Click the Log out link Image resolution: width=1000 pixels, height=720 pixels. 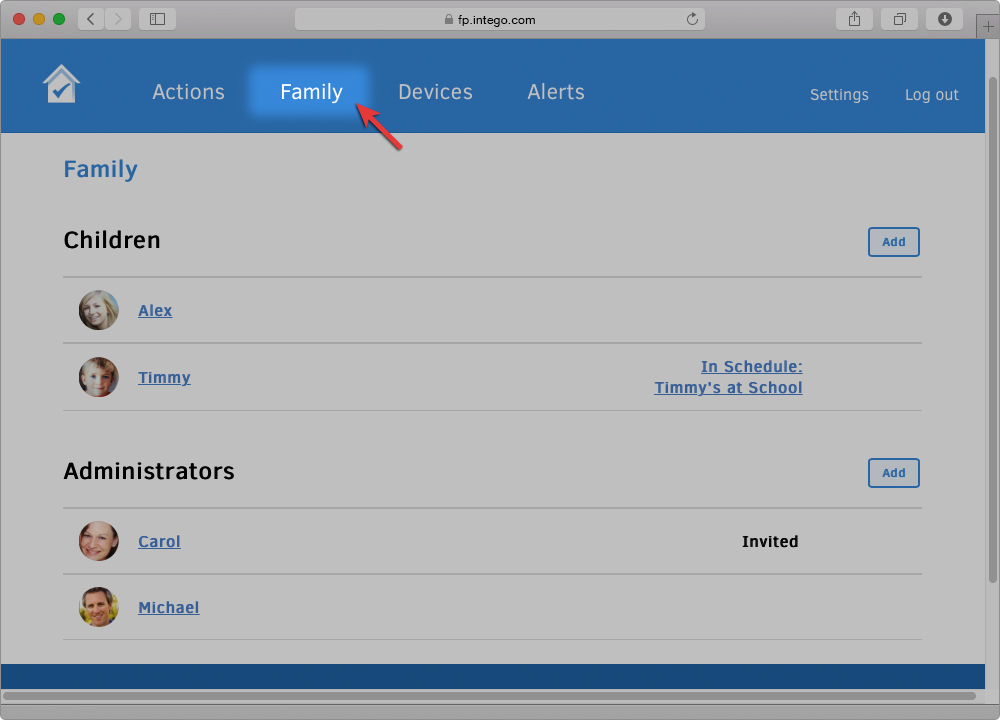931,94
